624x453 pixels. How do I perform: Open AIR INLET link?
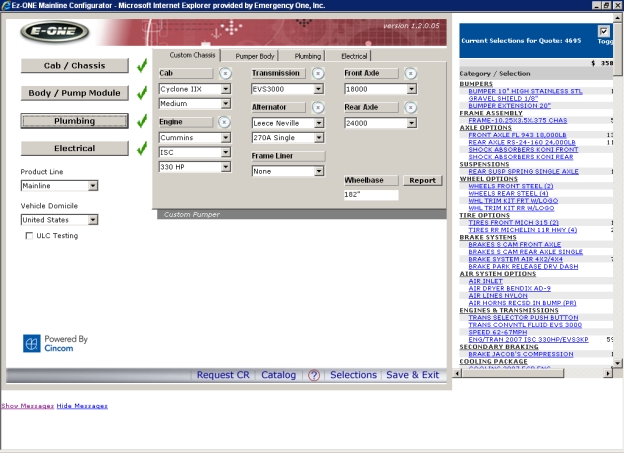[x=486, y=281]
